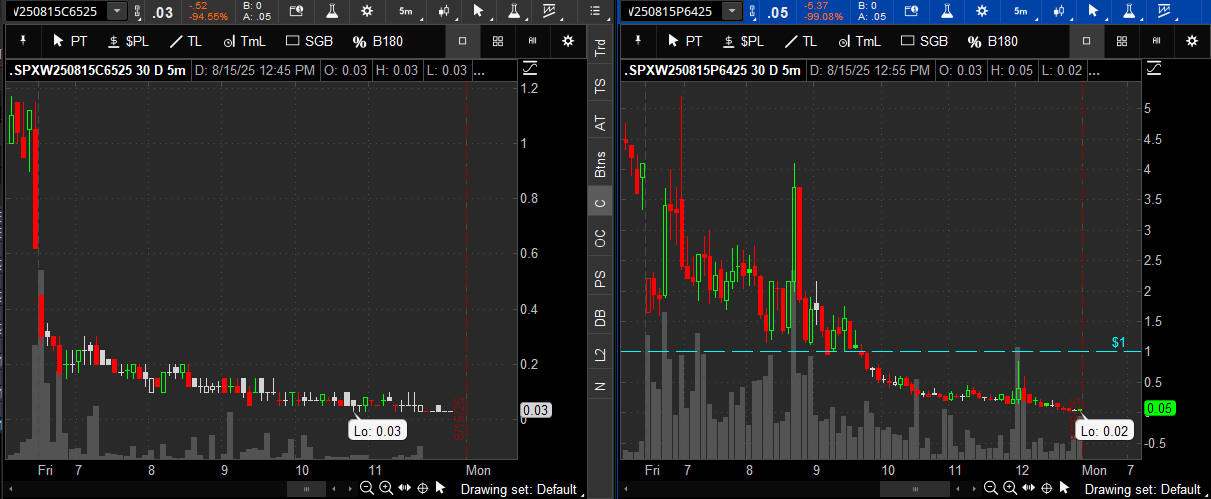Click the PT pointer button in left chart

pyautogui.click(x=69, y=41)
